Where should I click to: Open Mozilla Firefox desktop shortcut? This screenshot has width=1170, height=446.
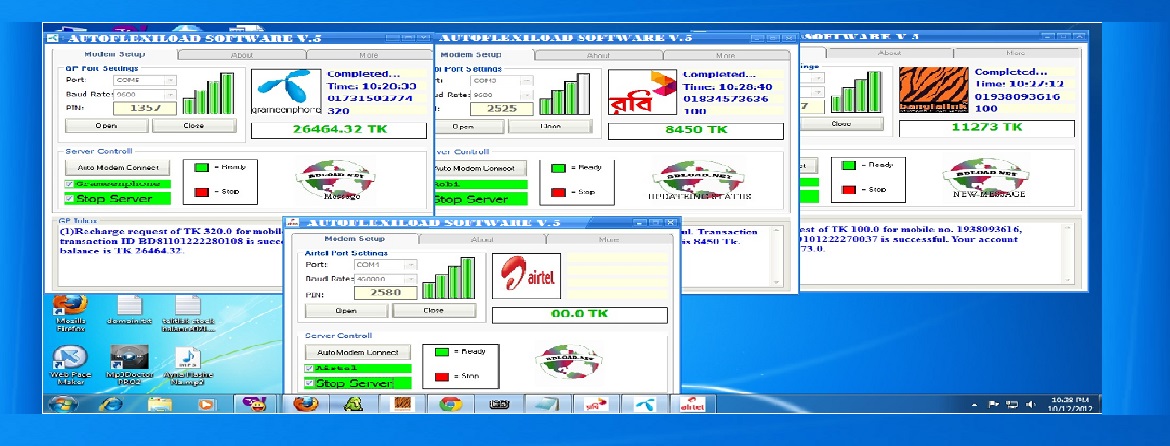(x=70, y=312)
